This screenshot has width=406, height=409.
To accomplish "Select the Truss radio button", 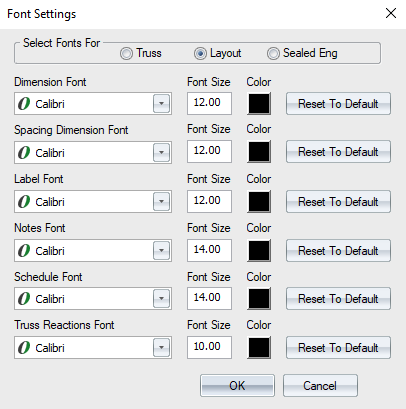I will pyautogui.click(x=126, y=54).
